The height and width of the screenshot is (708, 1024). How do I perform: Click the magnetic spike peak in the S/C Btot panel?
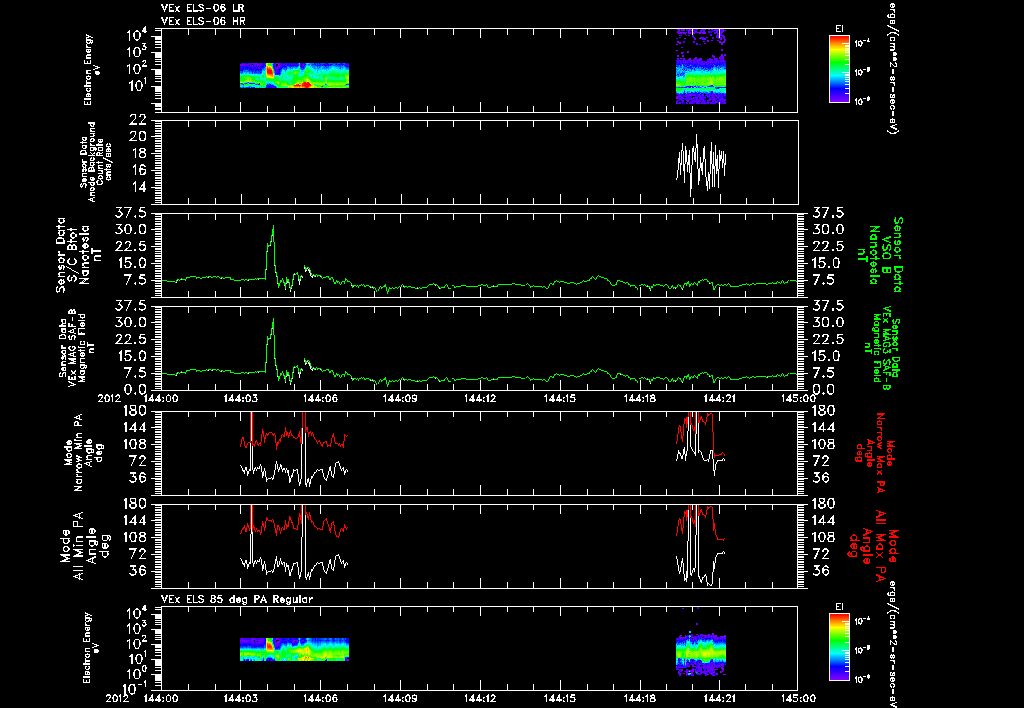(x=273, y=229)
